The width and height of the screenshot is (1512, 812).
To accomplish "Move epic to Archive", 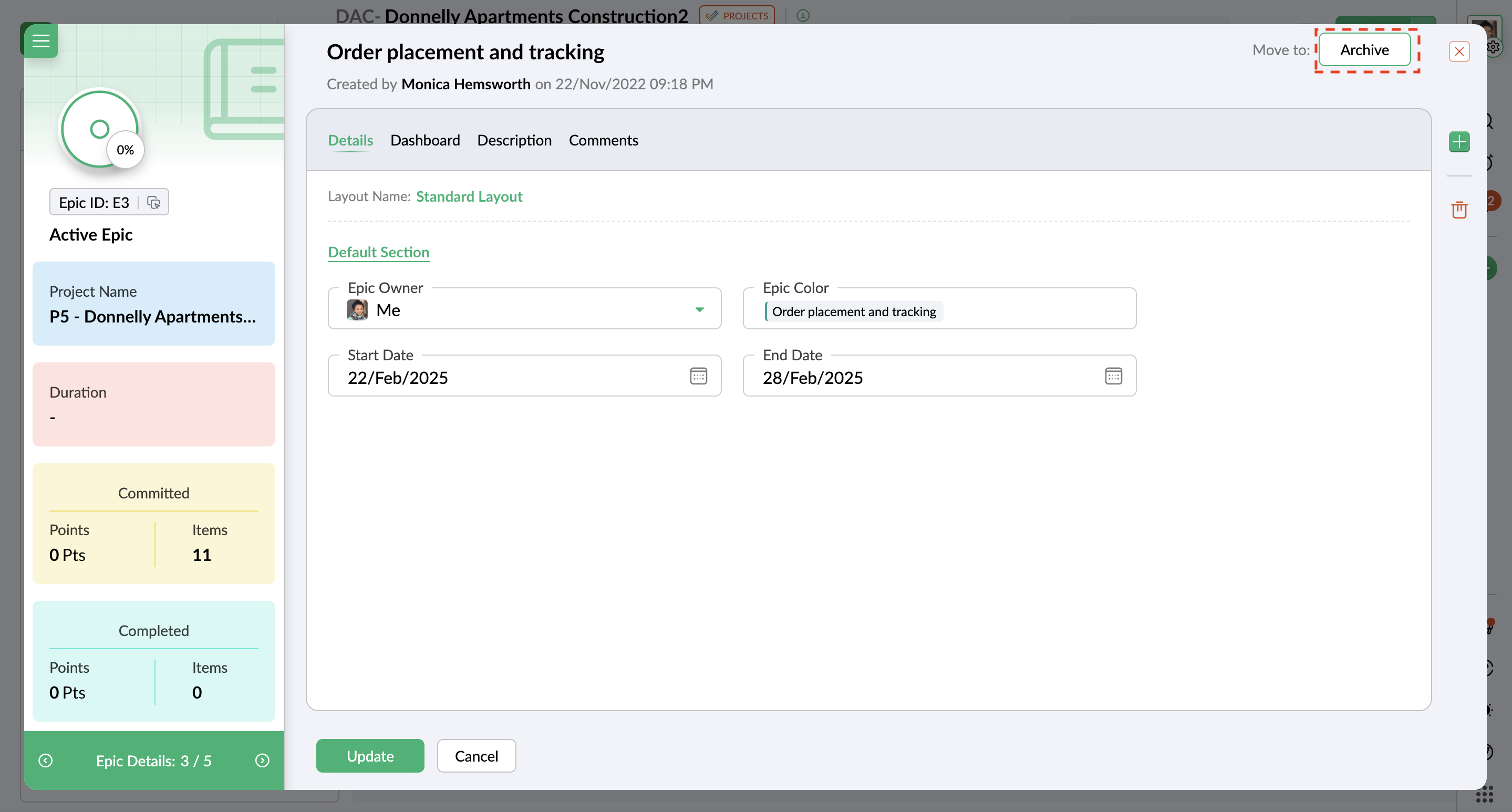I will click(x=1364, y=50).
